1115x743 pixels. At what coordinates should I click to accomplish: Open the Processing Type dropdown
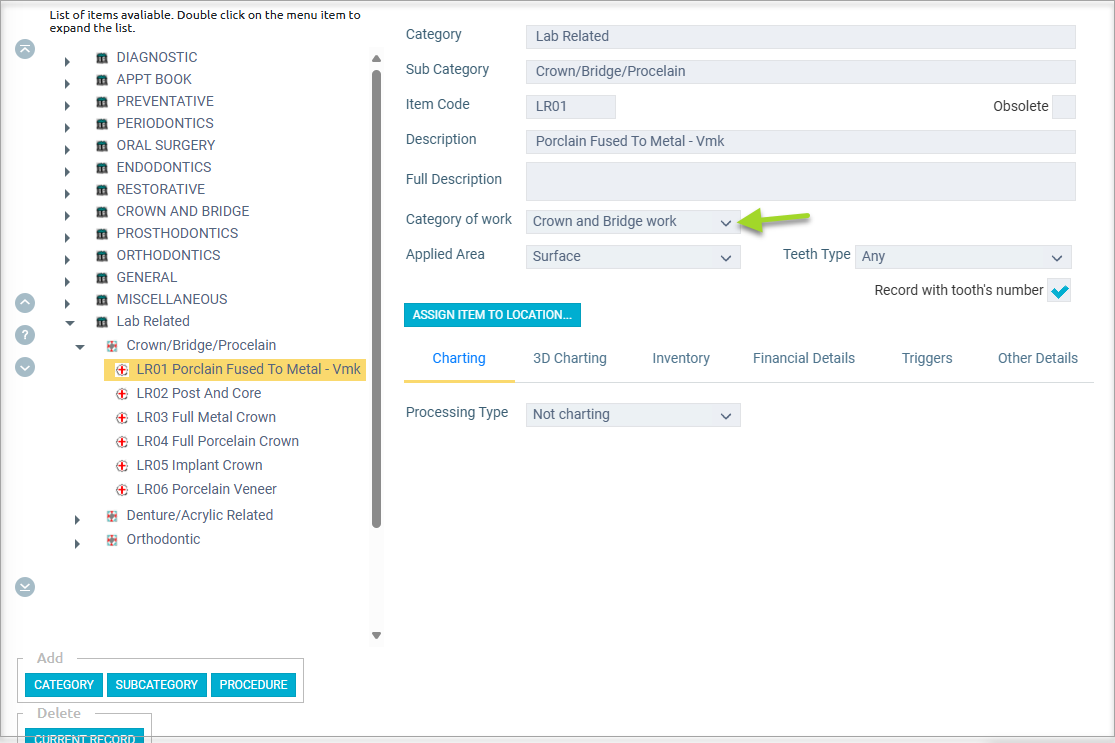pyautogui.click(x=633, y=415)
